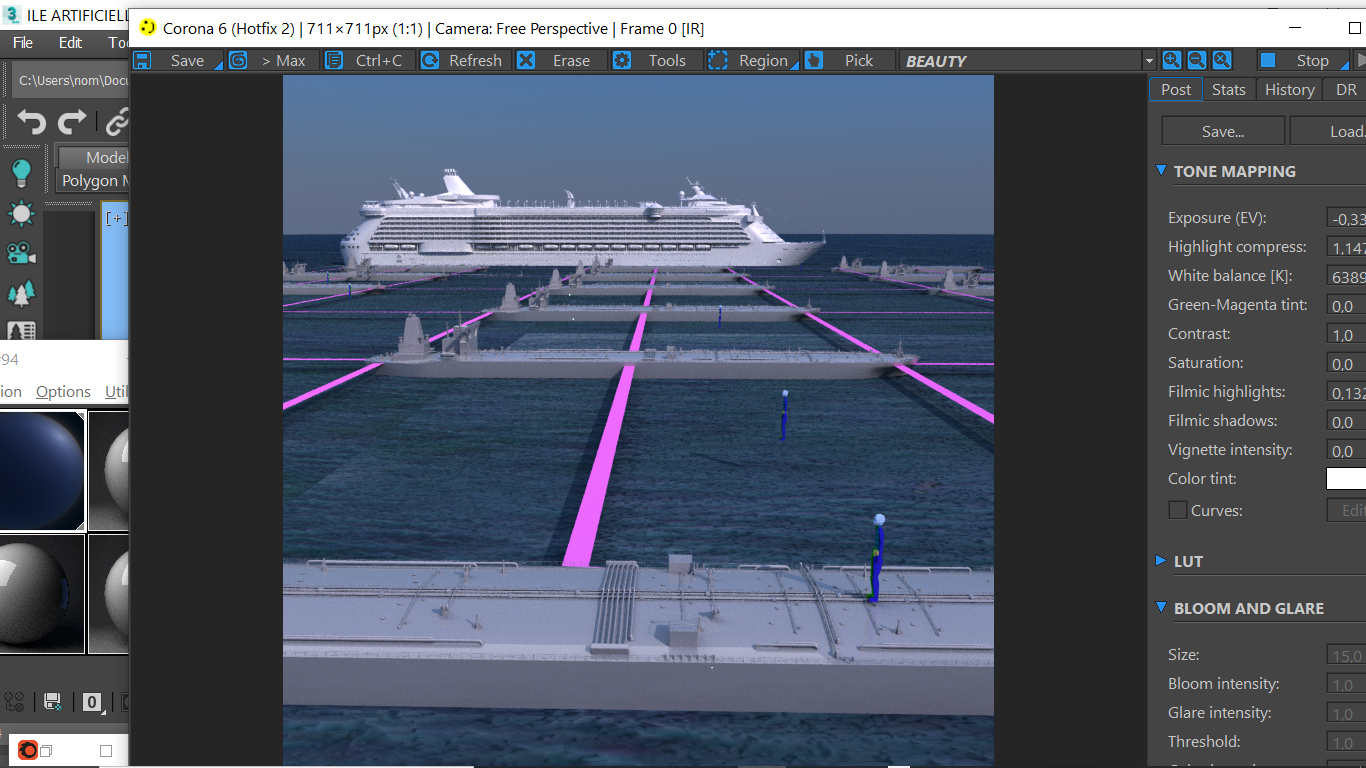Screen dimensions: 1366x768
Task: Switch to the Stats tab
Action: pos(1228,89)
